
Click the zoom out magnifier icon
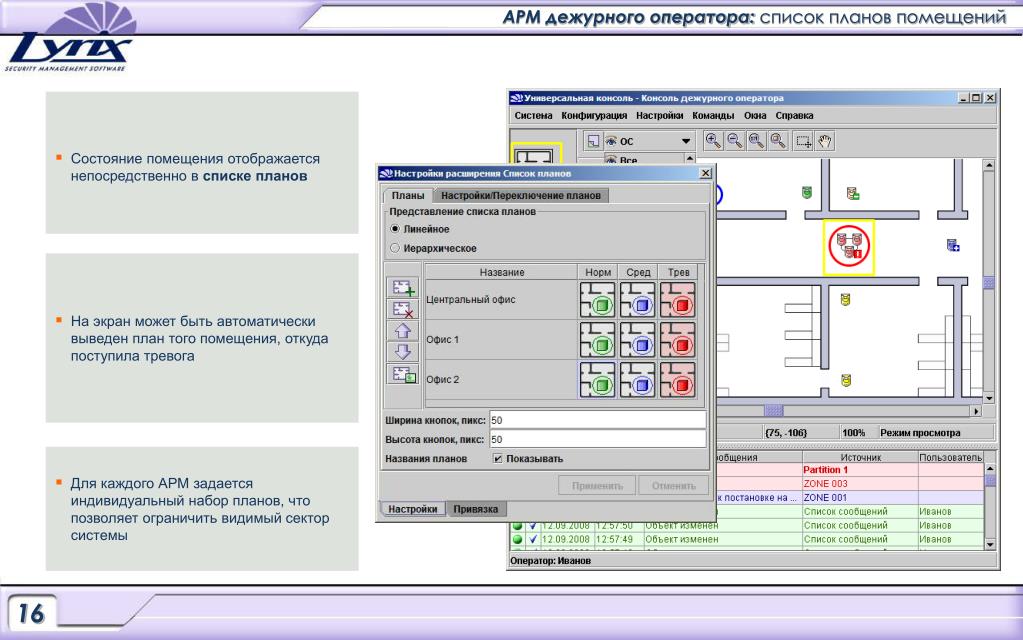tap(735, 141)
